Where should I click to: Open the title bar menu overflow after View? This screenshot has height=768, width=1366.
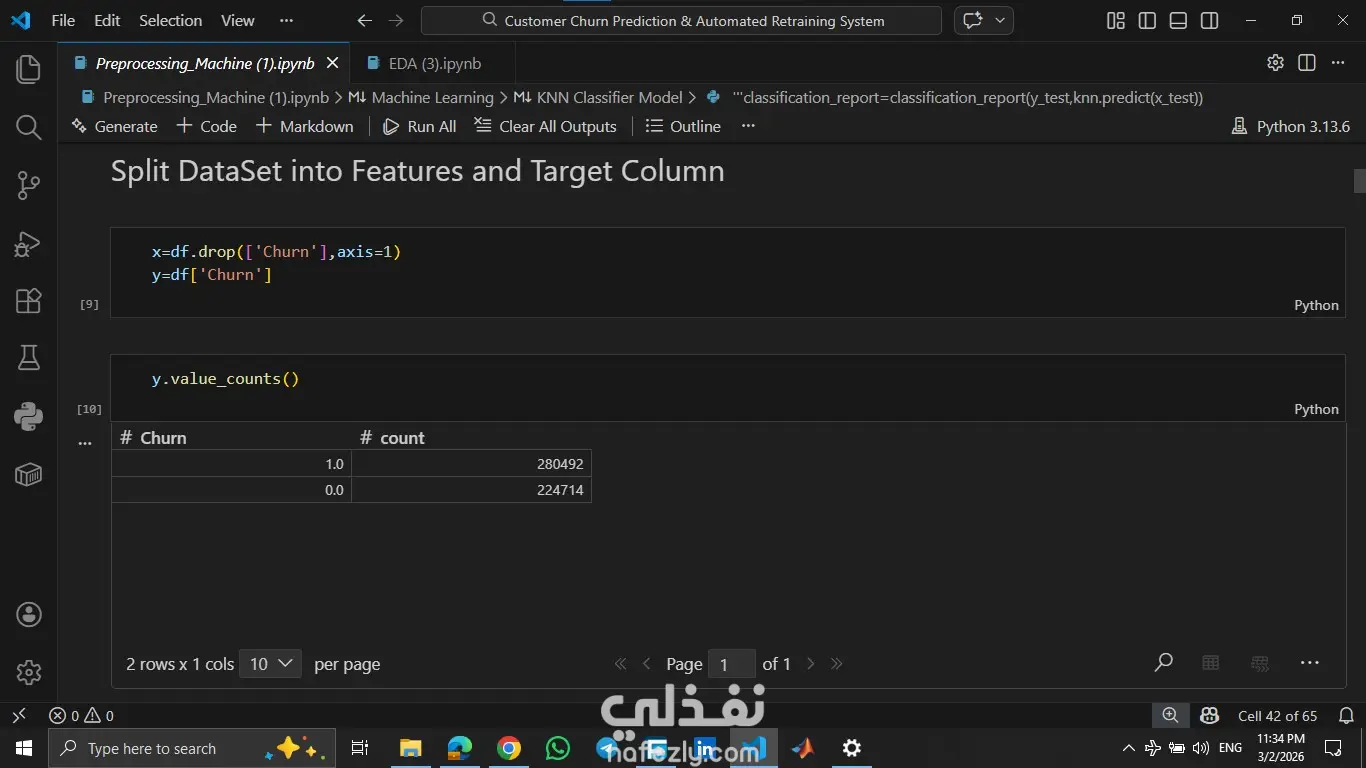287,20
